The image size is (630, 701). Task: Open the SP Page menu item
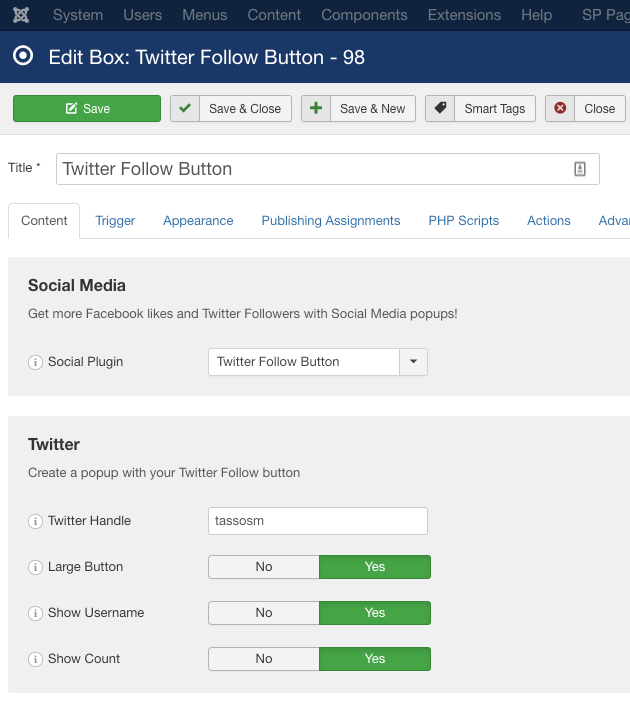606,15
